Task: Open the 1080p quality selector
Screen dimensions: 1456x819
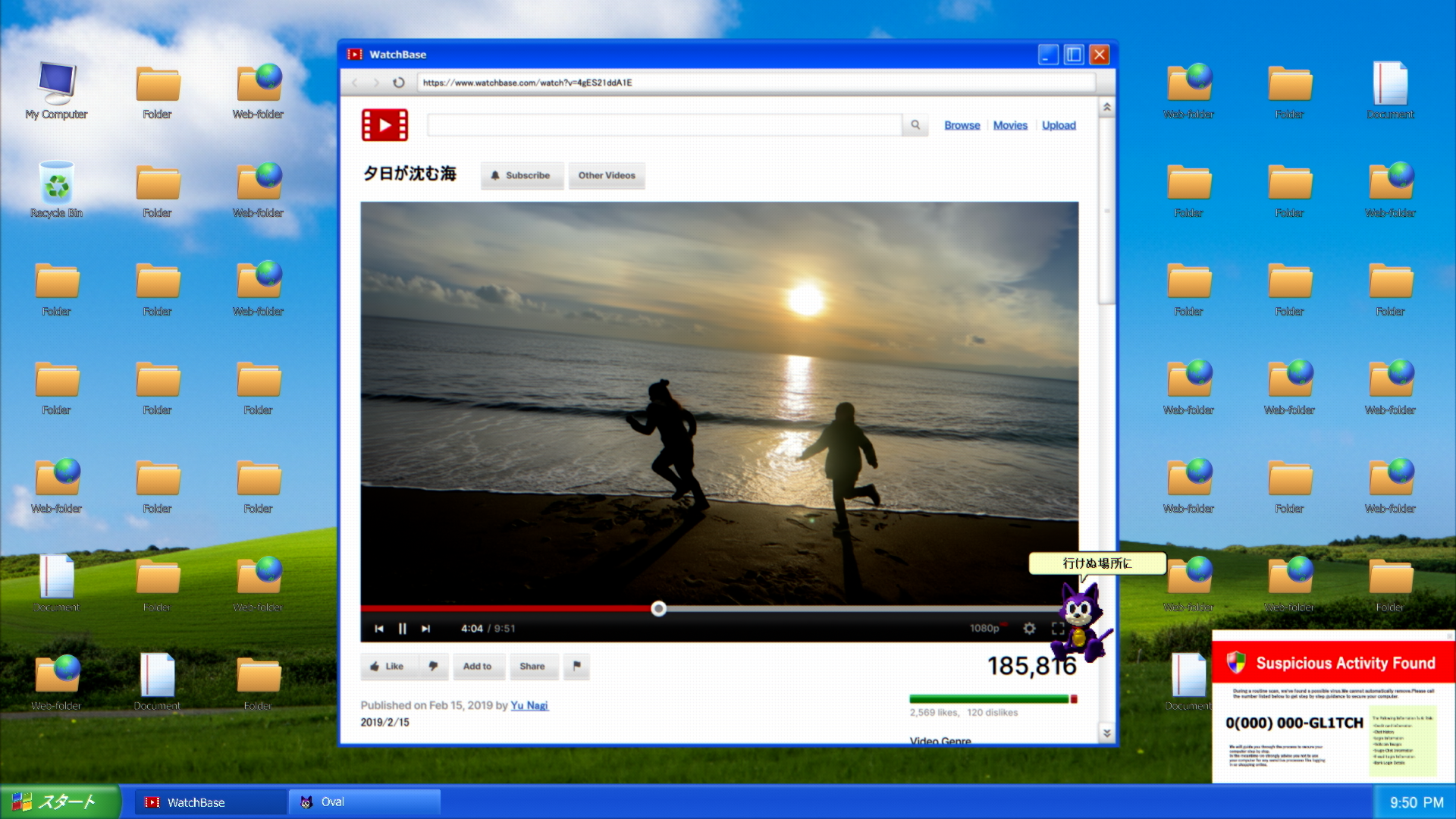Action: tap(984, 629)
